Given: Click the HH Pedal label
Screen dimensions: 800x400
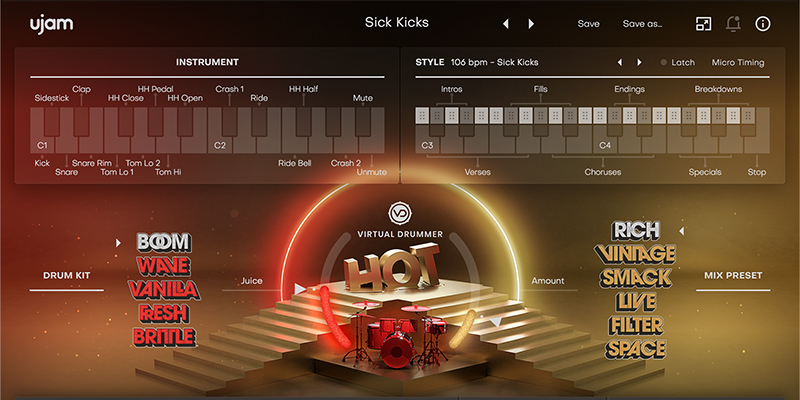Looking at the screenshot, I should (x=156, y=89).
